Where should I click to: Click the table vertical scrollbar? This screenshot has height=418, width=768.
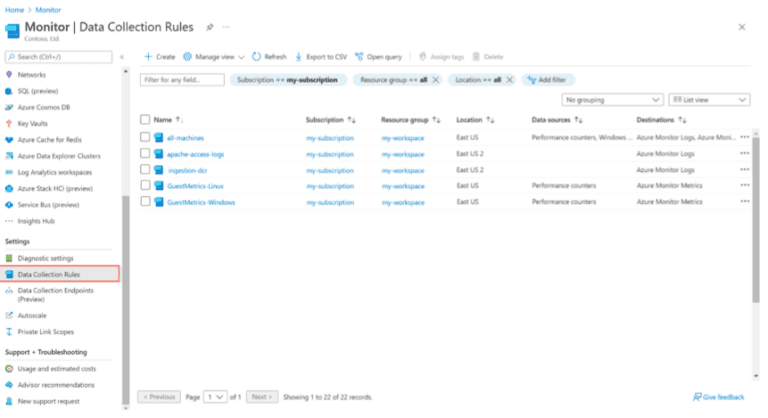click(x=756, y=218)
